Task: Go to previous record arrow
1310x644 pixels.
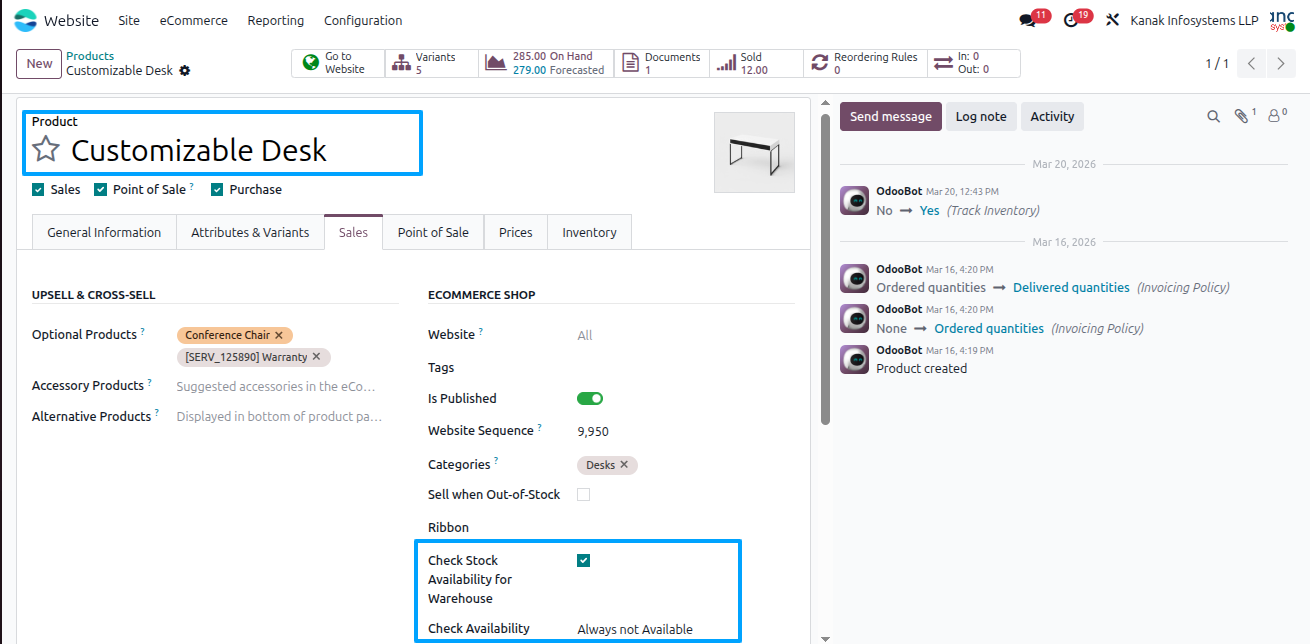Action: click(1252, 64)
